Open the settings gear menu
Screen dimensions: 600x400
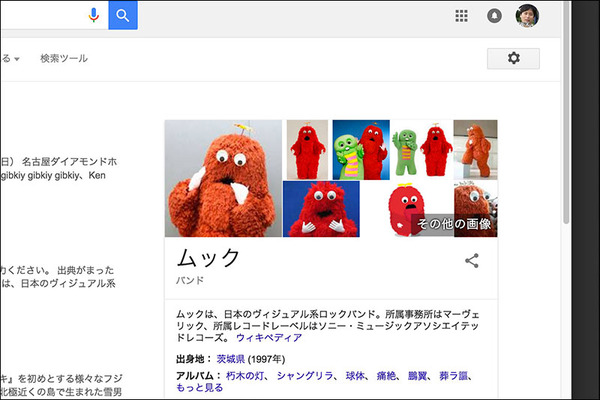pyautogui.click(x=513, y=59)
